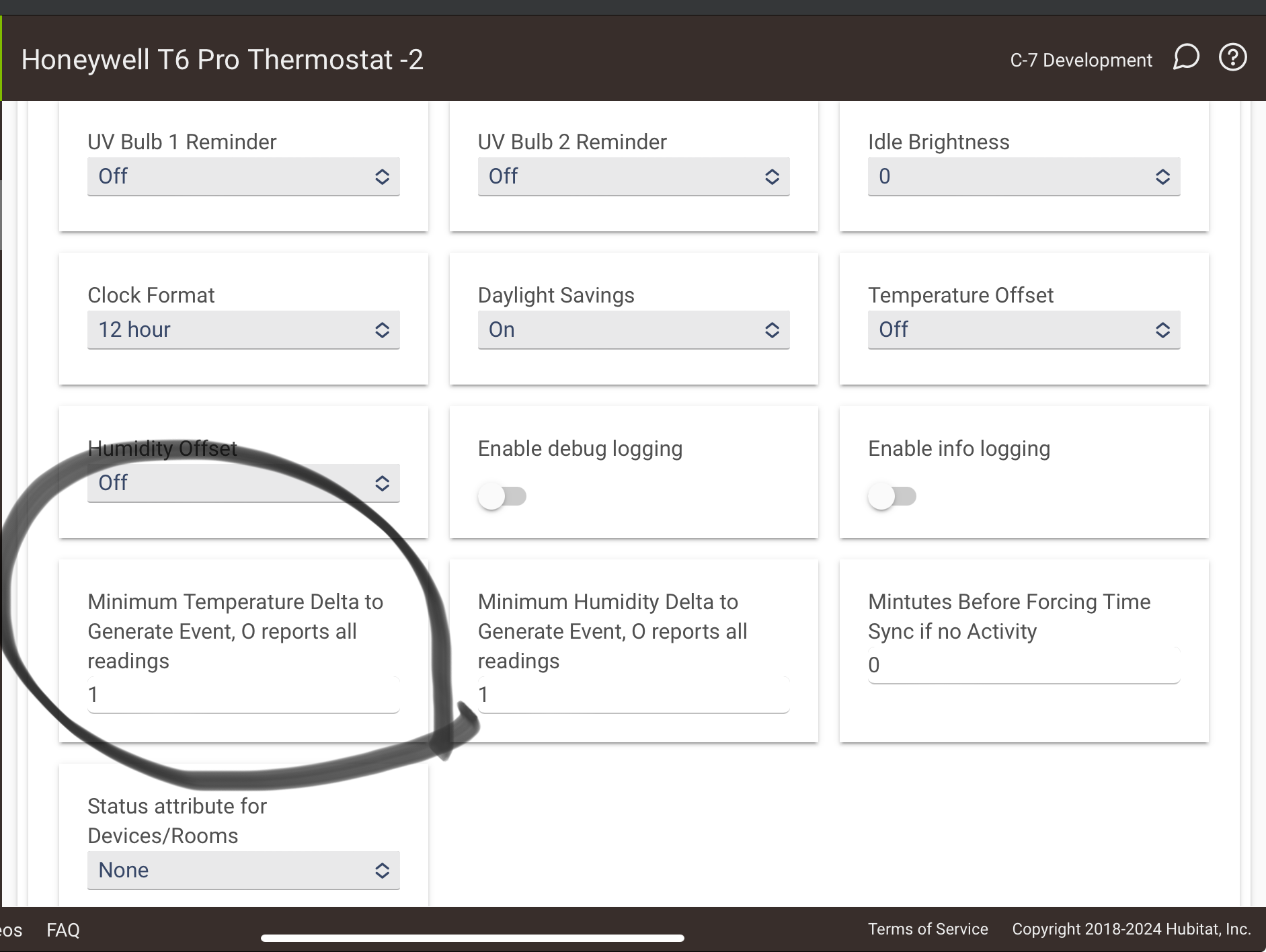
Task: Change Clock Format from 12 hour
Action: pos(243,330)
